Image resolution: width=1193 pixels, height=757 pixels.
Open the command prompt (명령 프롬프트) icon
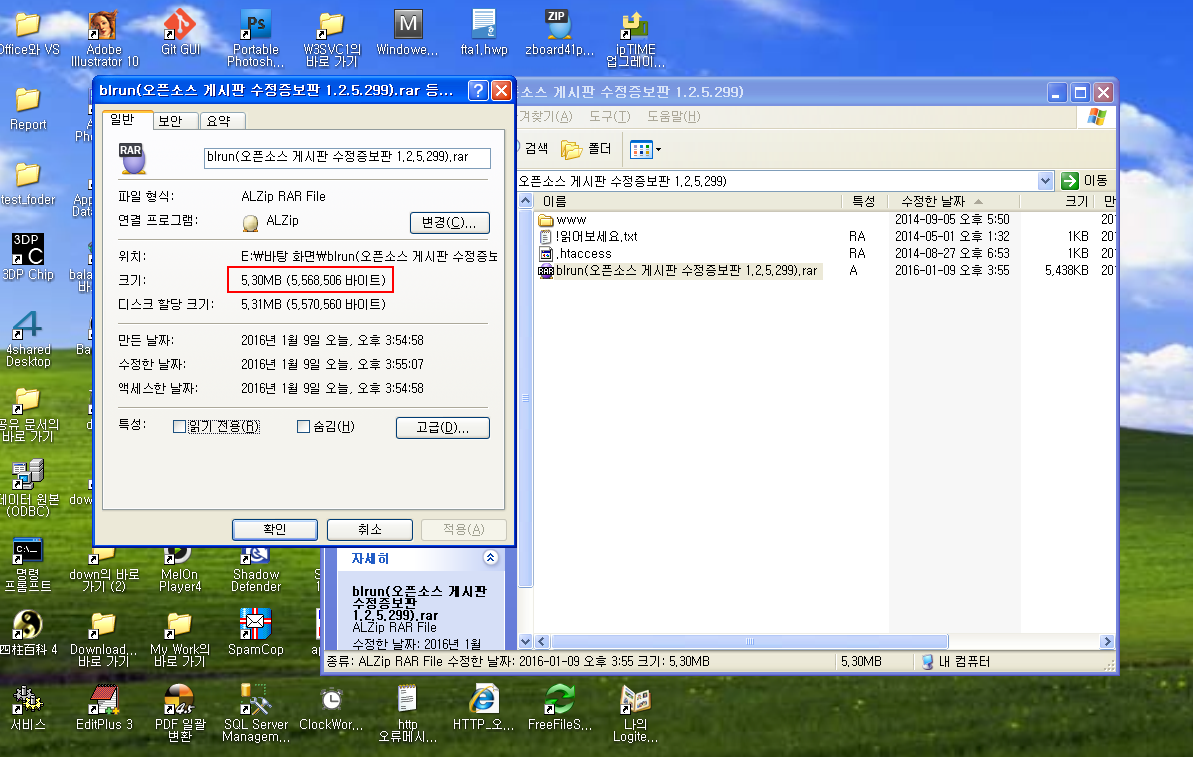(x=28, y=564)
